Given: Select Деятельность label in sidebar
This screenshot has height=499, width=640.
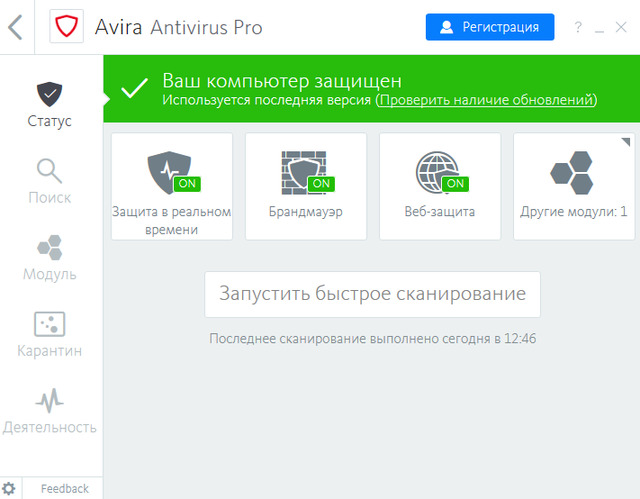Looking at the screenshot, I should click(x=49, y=427).
